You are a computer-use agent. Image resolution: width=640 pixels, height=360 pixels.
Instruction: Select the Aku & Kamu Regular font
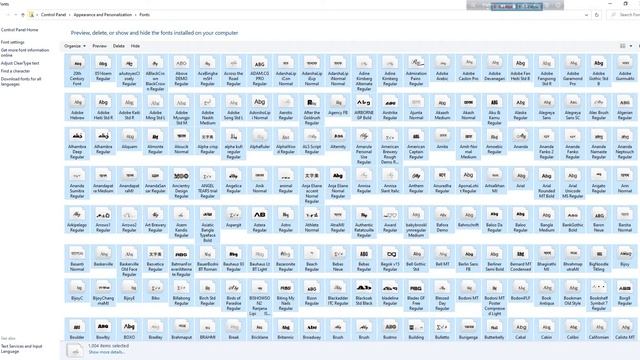coord(494,110)
